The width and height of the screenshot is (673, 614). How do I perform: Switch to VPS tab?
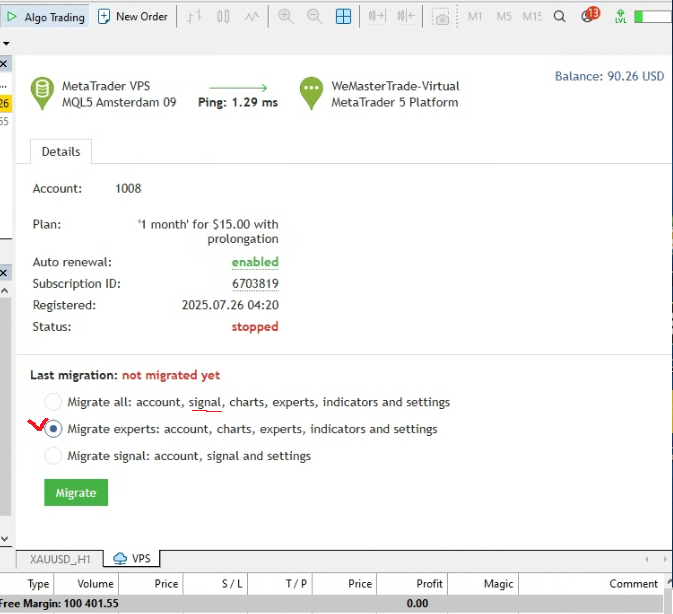(132, 559)
